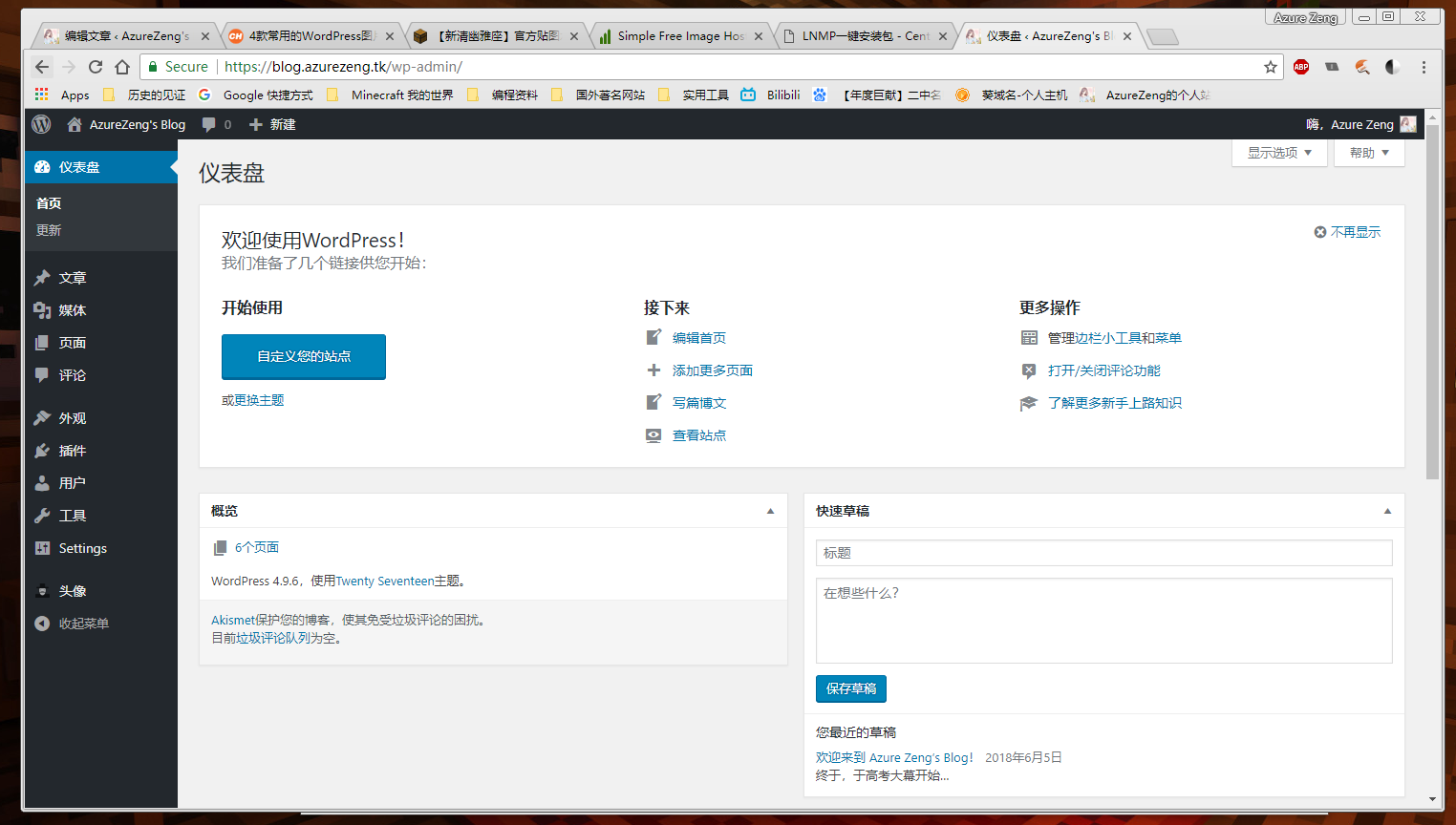
Task: Open comments bubble in admin bar
Action: (x=217, y=124)
